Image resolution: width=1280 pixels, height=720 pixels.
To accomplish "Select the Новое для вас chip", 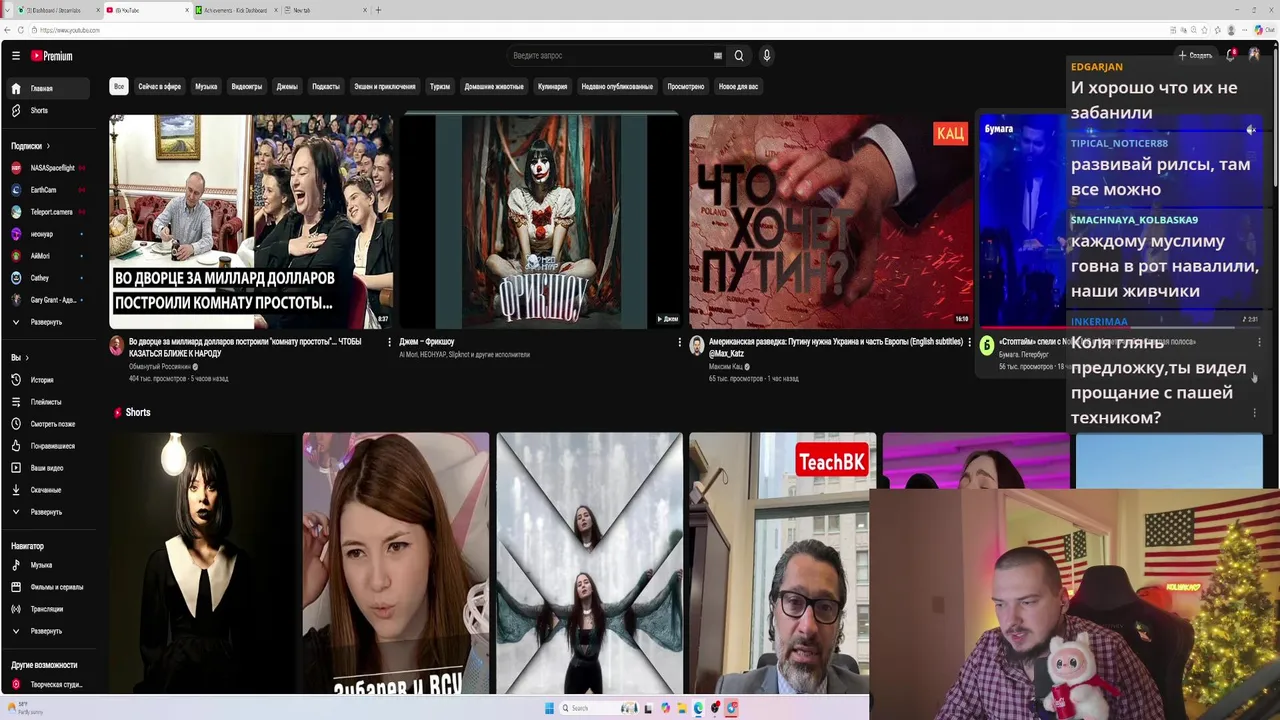I will point(738,87).
